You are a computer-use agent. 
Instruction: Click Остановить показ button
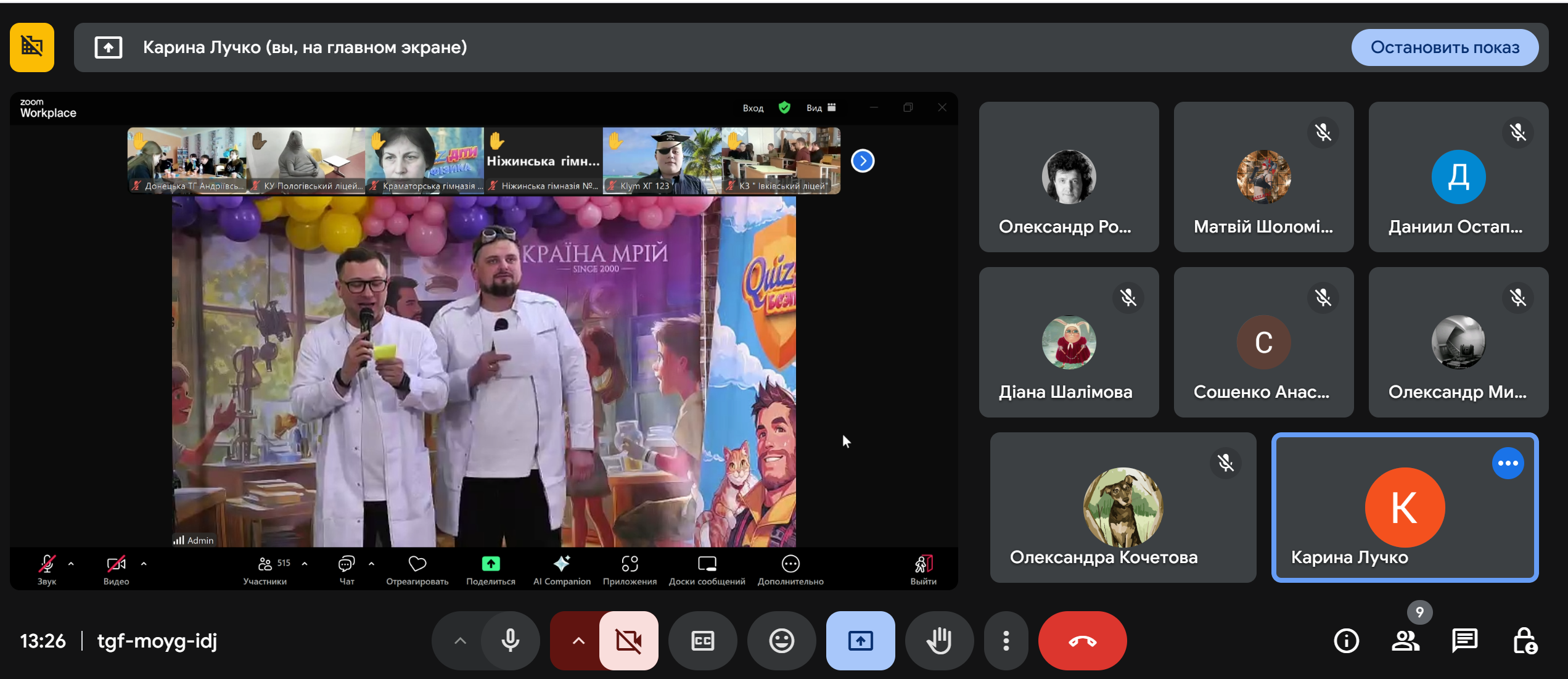[x=1445, y=47]
